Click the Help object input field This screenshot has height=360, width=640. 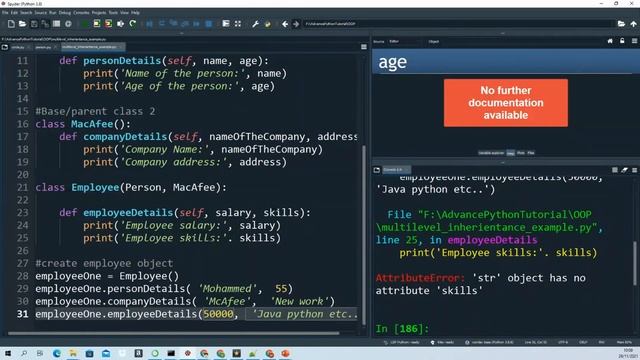pos(522,42)
